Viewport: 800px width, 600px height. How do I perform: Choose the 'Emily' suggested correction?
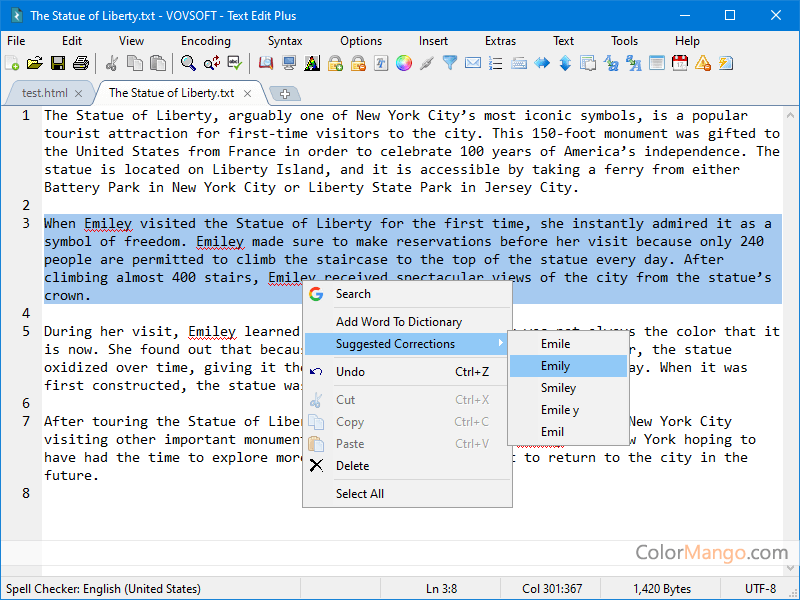[x=555, y=366]
